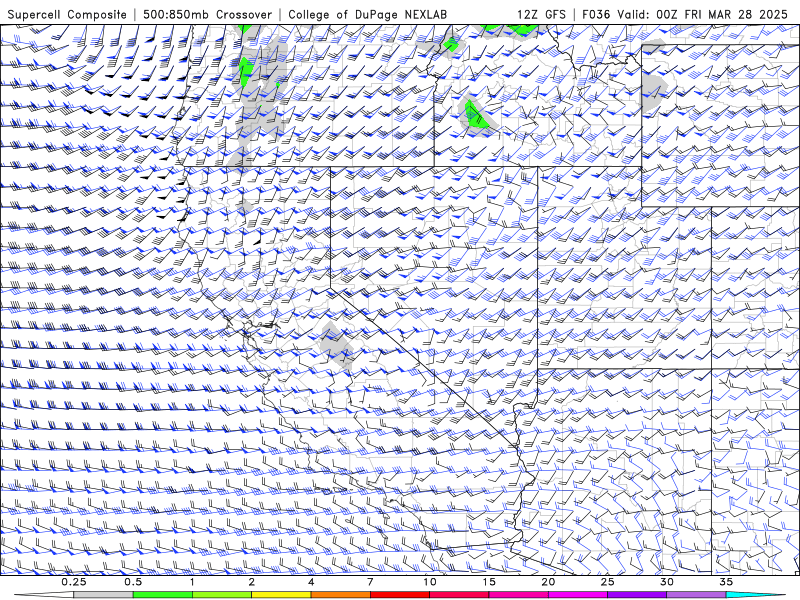Select the red 7–10 color bar segment
The image size is (800, 600).
point(399,595)
